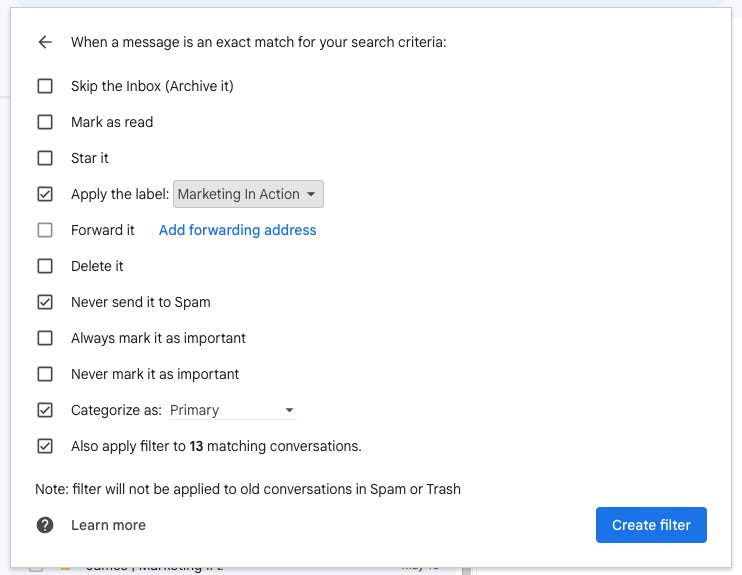Uncheck Also apply filter to matching conversations
Image resolution: width=742 pixels, height=575 pixels.
coord(45,446)
